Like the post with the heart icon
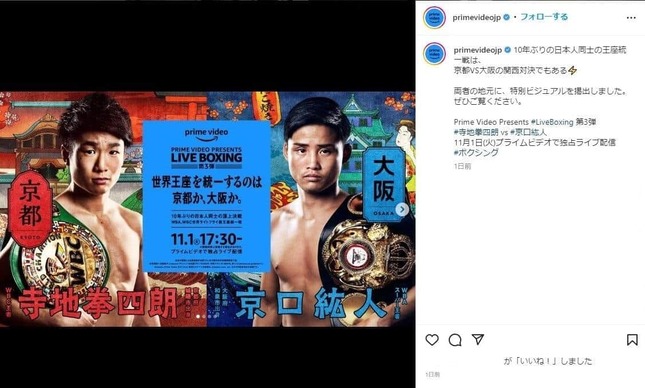 pos(432,340)
